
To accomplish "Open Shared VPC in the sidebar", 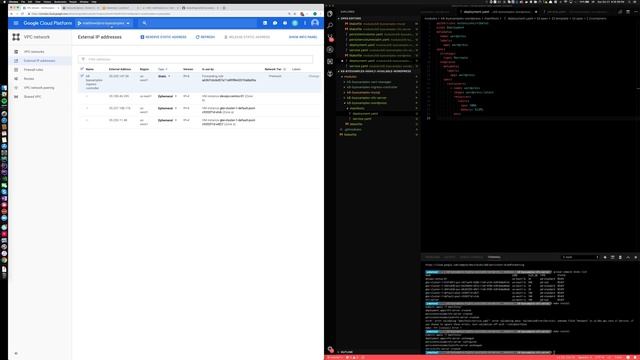I will coord(32,97).
